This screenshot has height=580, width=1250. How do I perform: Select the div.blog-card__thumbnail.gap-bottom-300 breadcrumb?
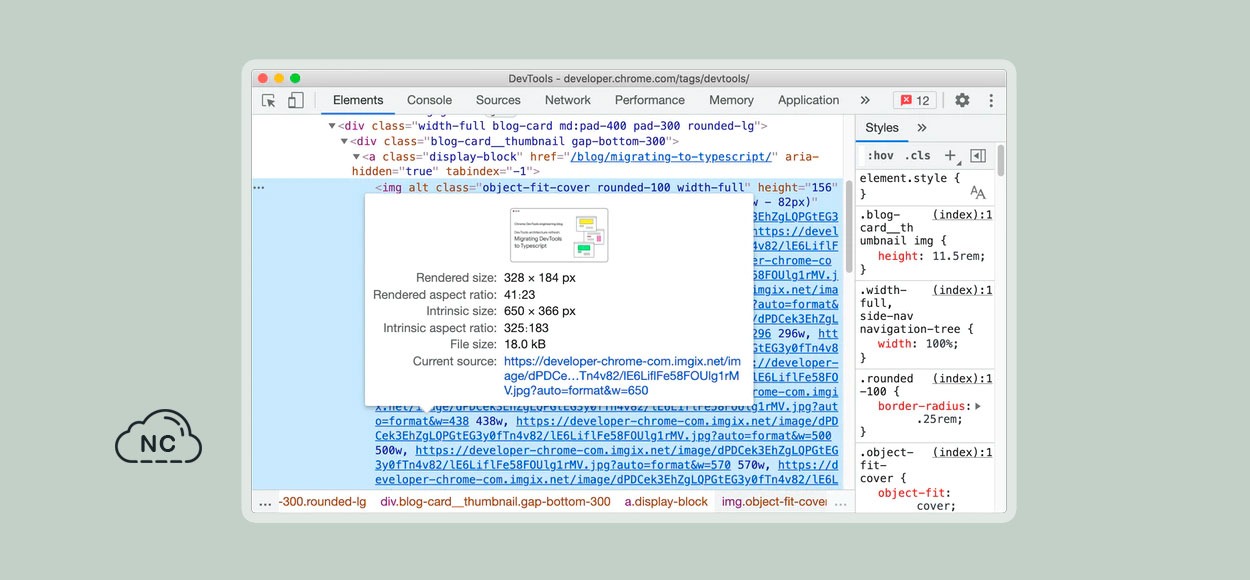point(495,502)
